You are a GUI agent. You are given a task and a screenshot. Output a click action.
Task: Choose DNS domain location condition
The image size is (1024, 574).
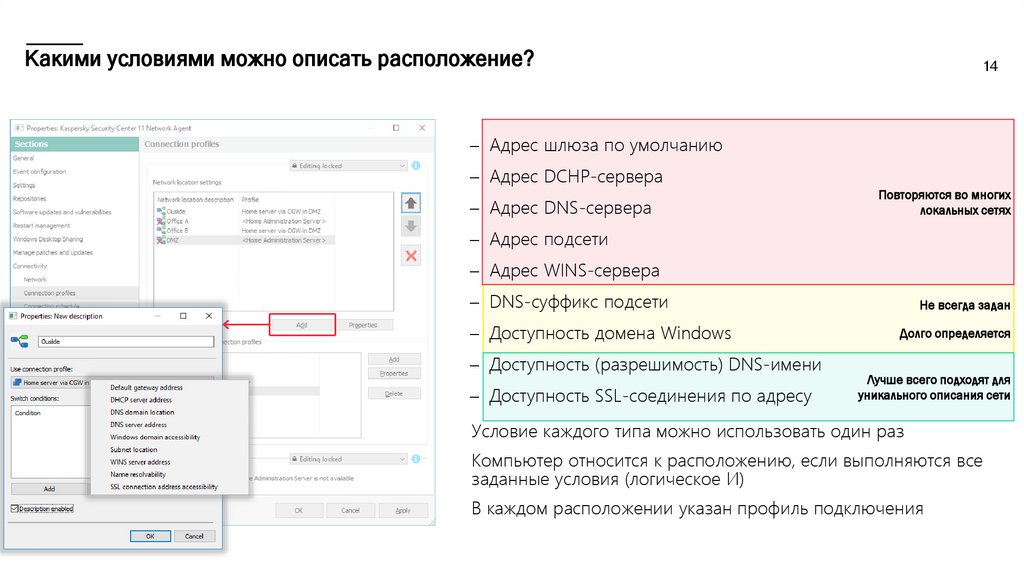pos(142,413)
